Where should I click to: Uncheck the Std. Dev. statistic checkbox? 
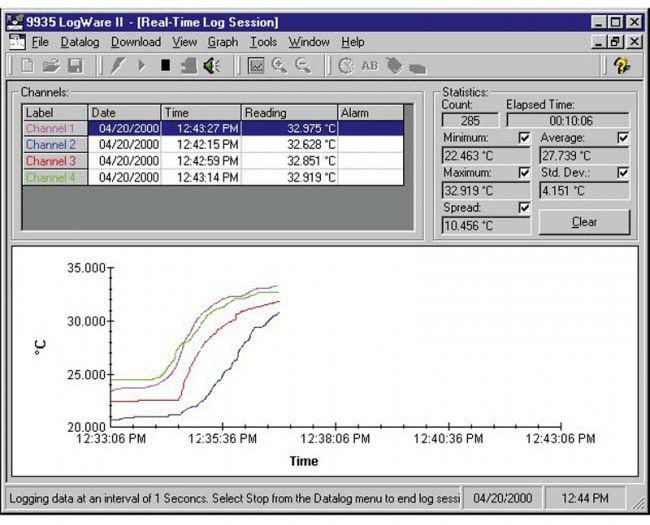pyautogui.click(x=623, y=173)
